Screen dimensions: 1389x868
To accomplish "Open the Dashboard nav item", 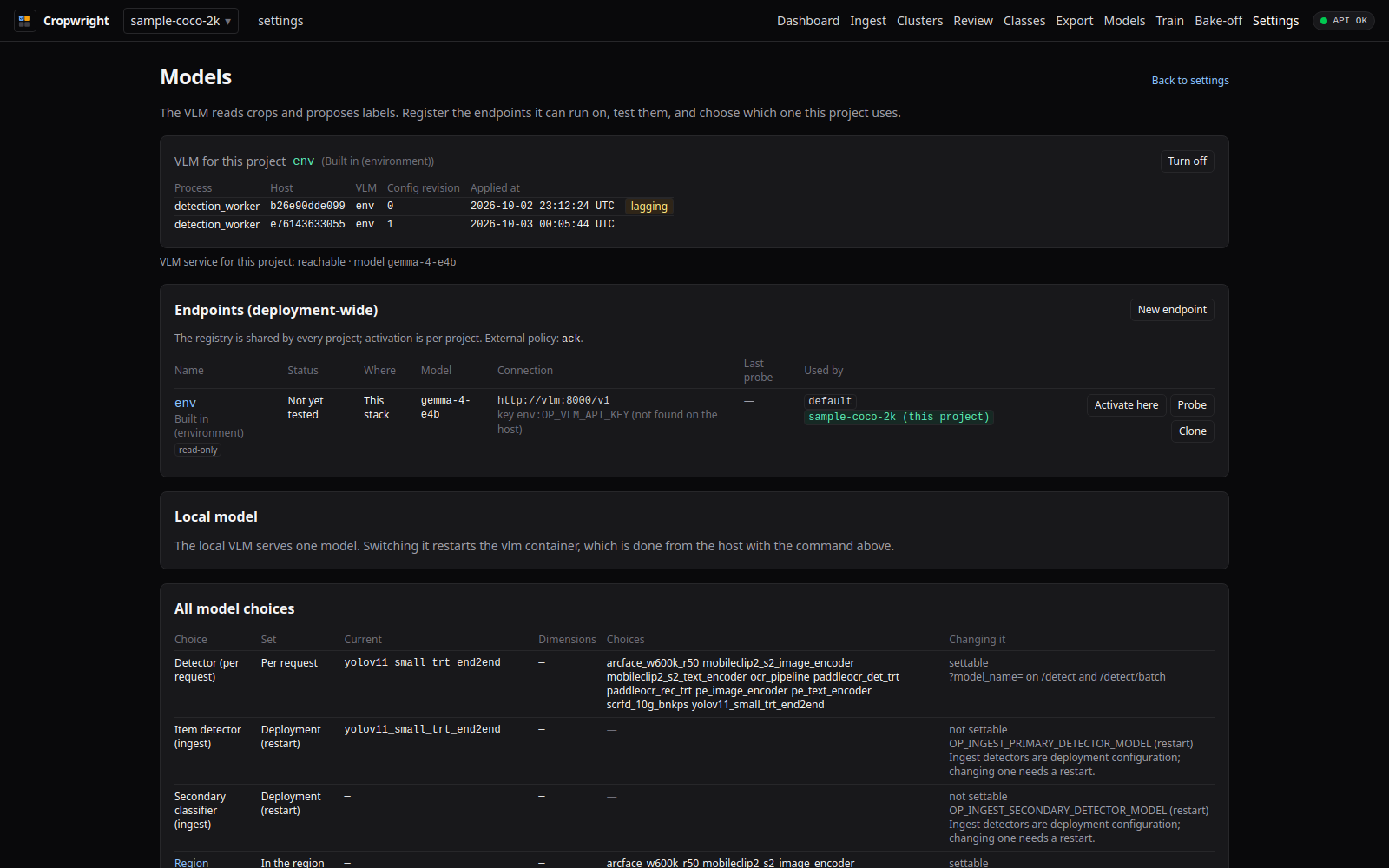I will click(x=808, y=21).
